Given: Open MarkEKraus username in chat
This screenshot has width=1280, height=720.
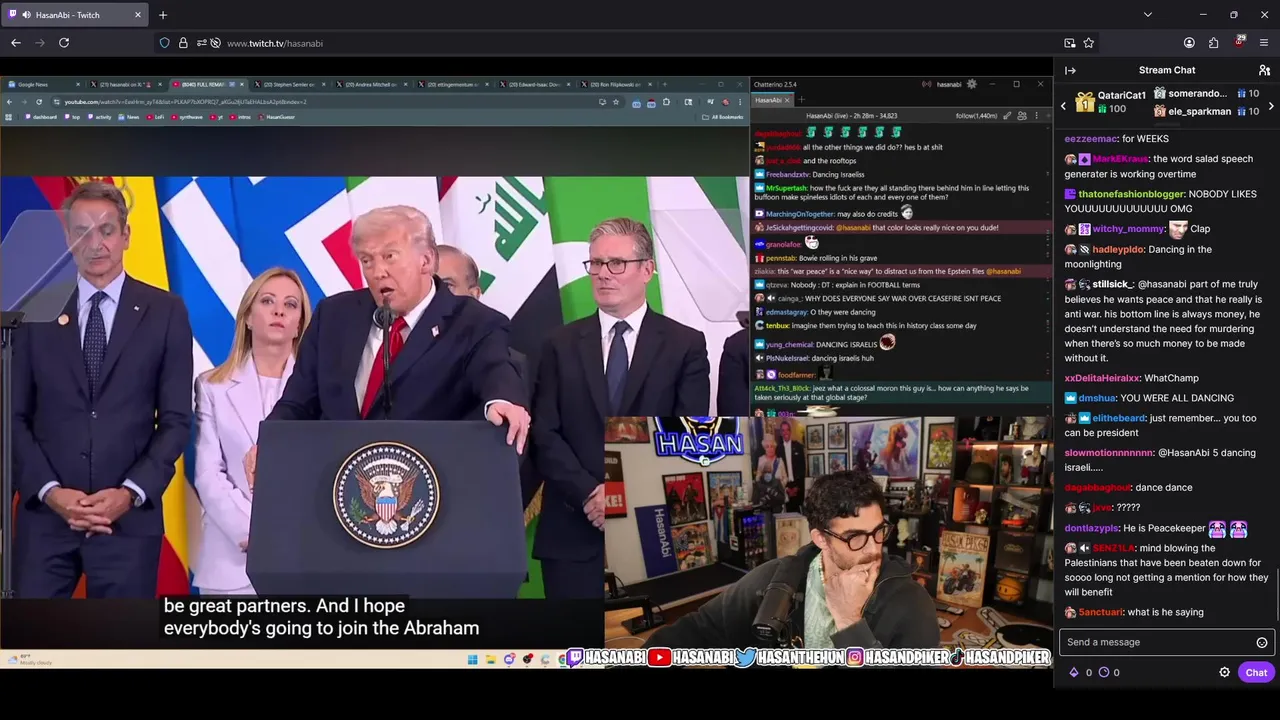Looking at the screenshot, I should [1120, 159].
